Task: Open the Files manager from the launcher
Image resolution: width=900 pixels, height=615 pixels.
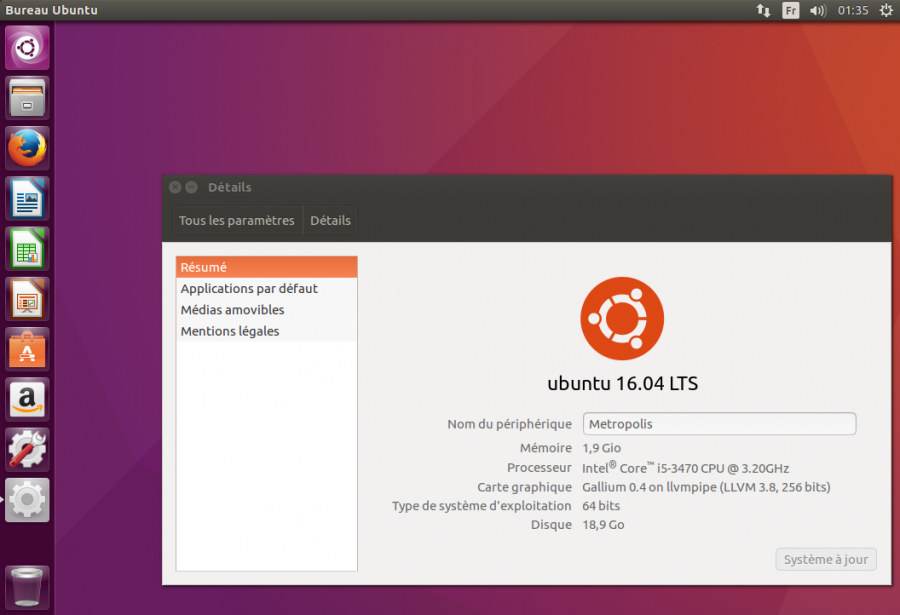Action: pyautogui.click(x=27, y=98)
